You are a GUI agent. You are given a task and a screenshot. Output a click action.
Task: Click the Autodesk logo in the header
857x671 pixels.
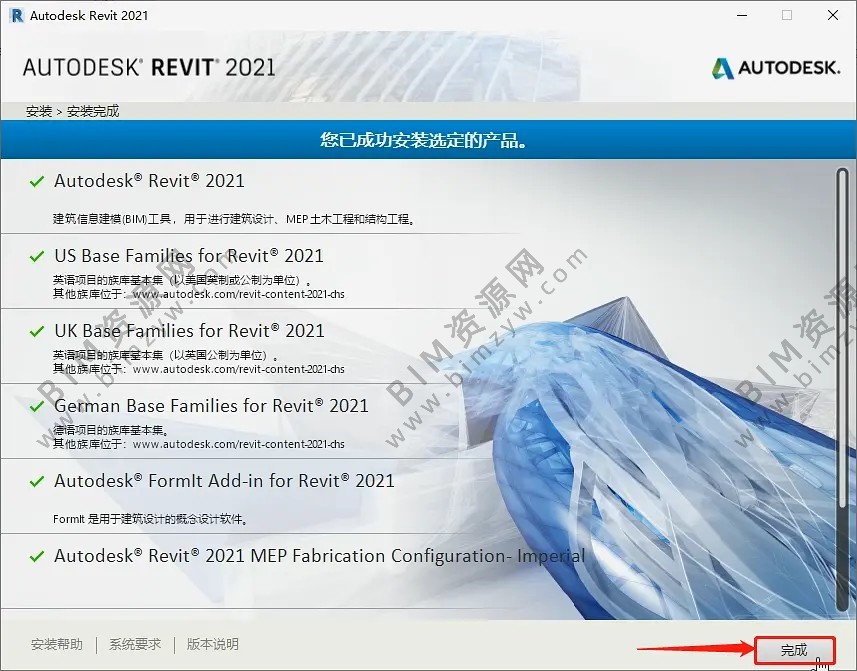coord(776,68)
